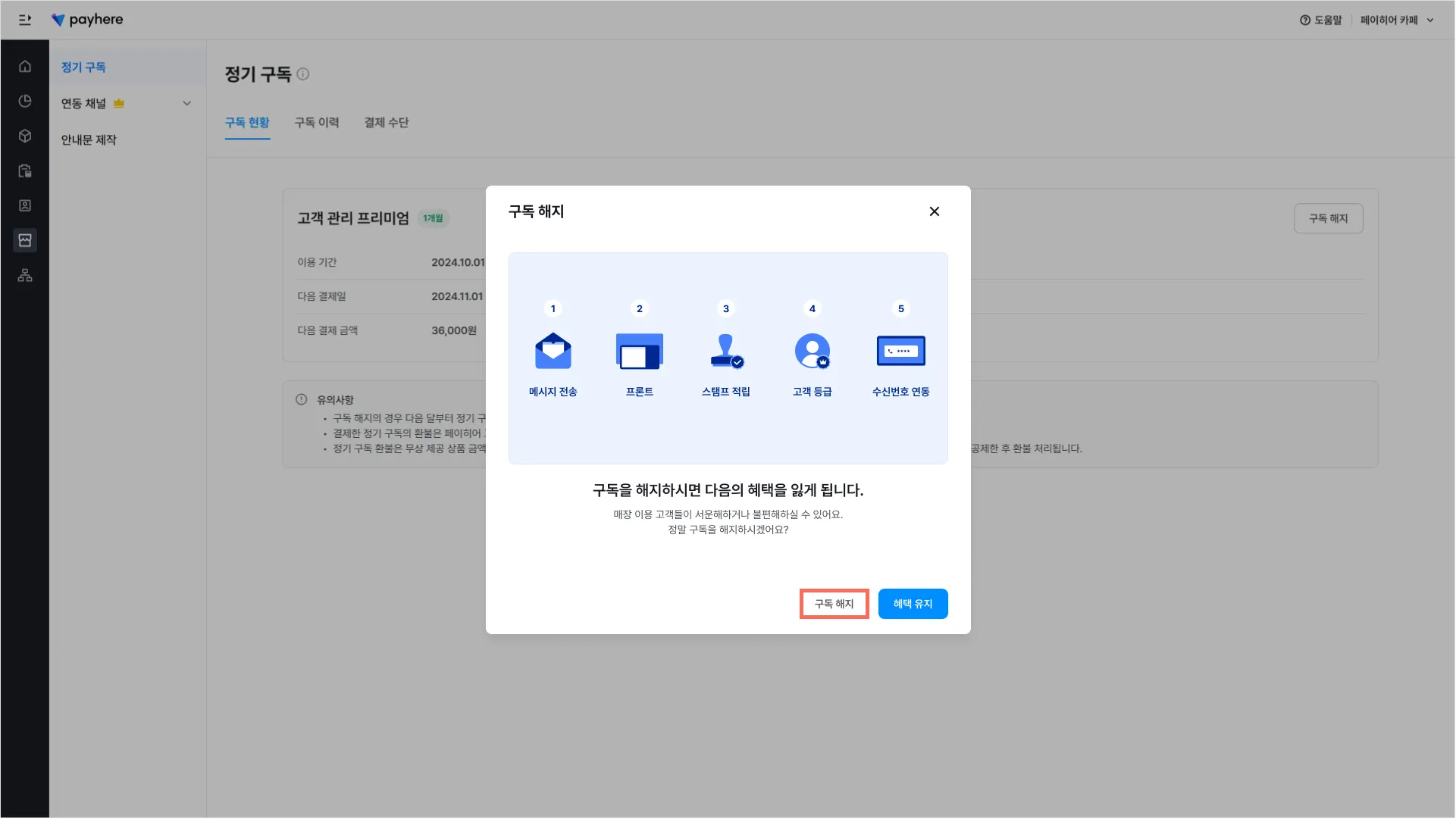
Task: Expand the 연동 채널 menu chevron
Action: pos(187,104)
